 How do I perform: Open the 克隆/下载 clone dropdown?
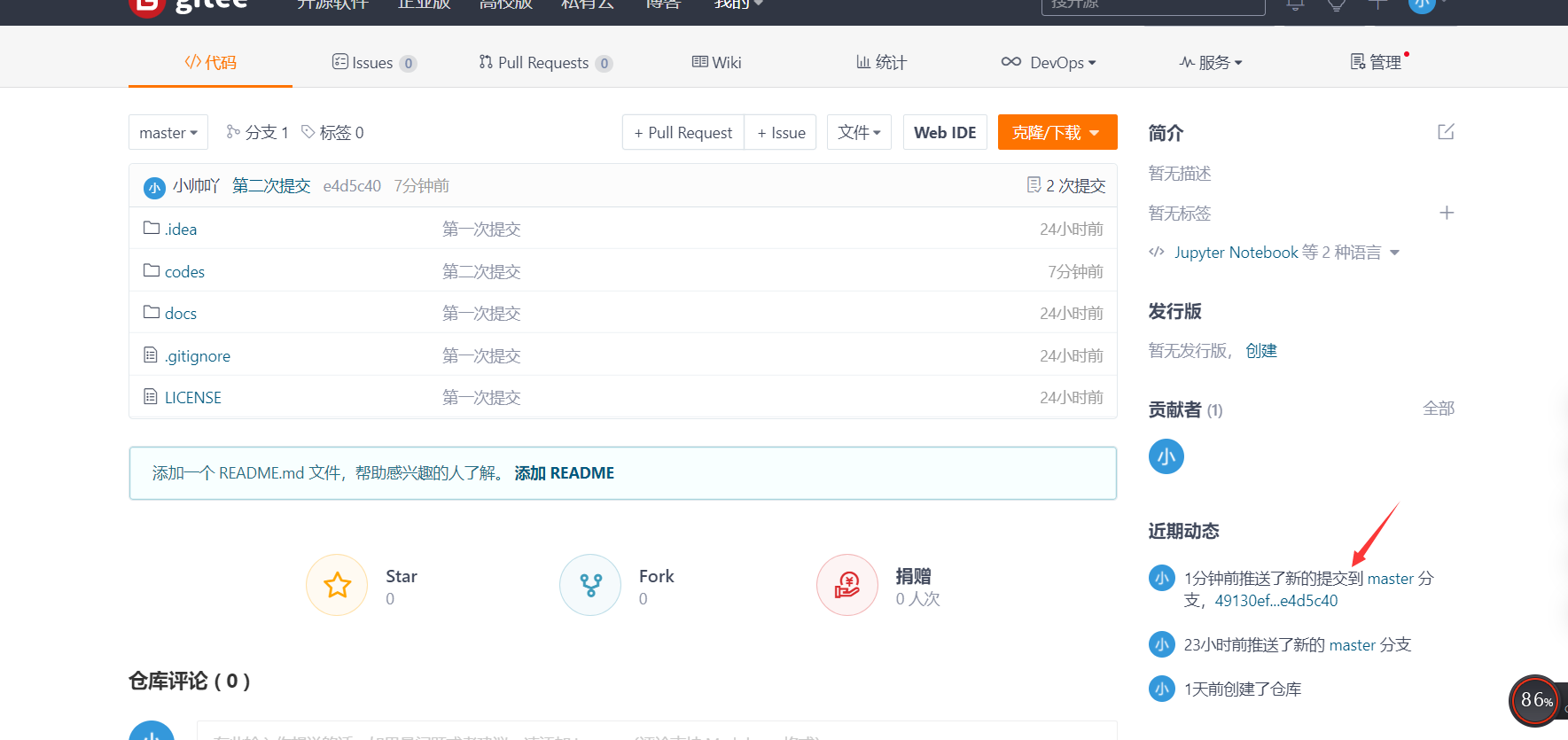point(1057,132)
